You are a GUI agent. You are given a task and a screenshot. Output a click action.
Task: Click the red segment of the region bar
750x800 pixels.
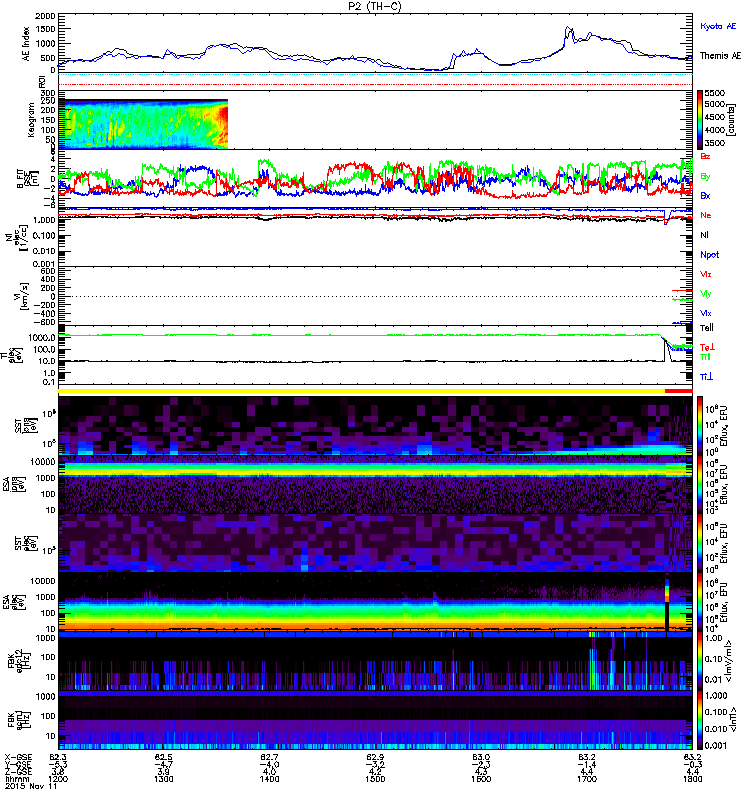click(679, 391)
